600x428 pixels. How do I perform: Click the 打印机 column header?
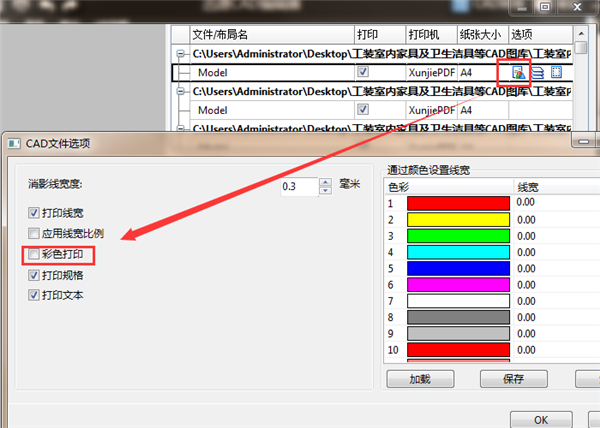(430, 34)
